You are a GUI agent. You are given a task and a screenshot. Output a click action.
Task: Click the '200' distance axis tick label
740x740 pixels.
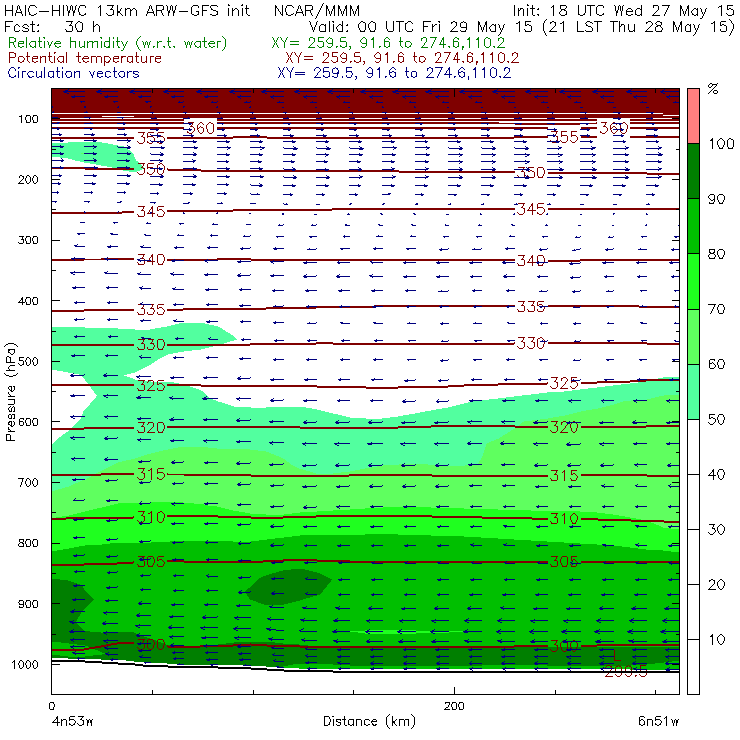[x=454, y=706]
